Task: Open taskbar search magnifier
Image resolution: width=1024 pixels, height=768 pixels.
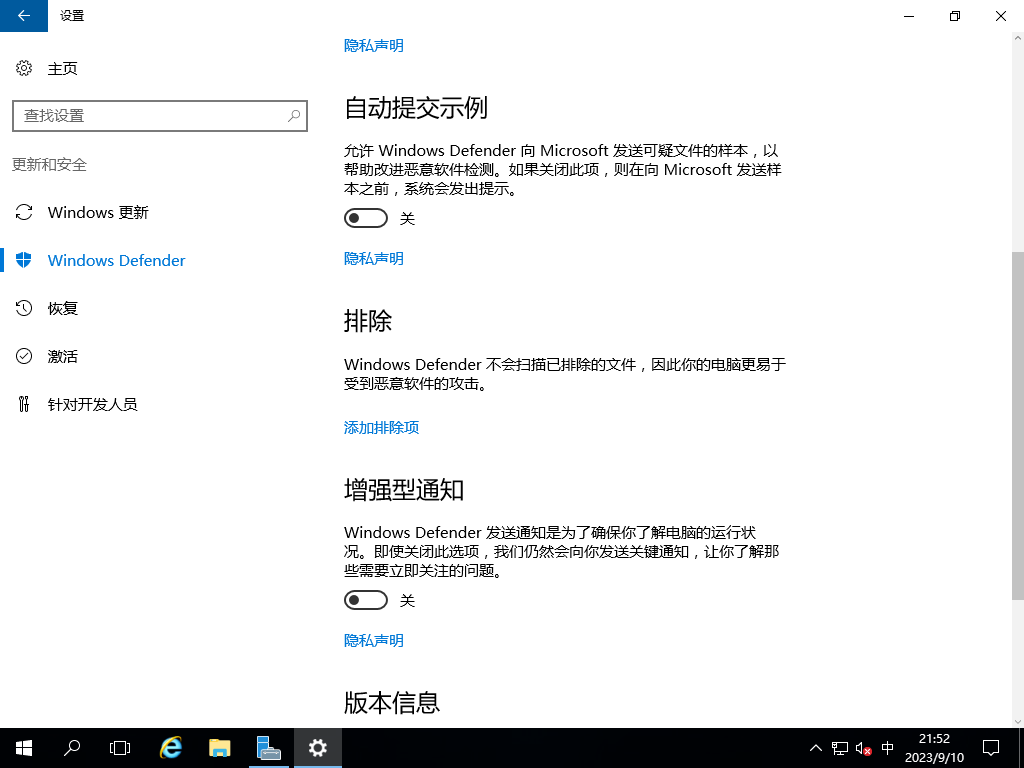Action: coord(72,748)
